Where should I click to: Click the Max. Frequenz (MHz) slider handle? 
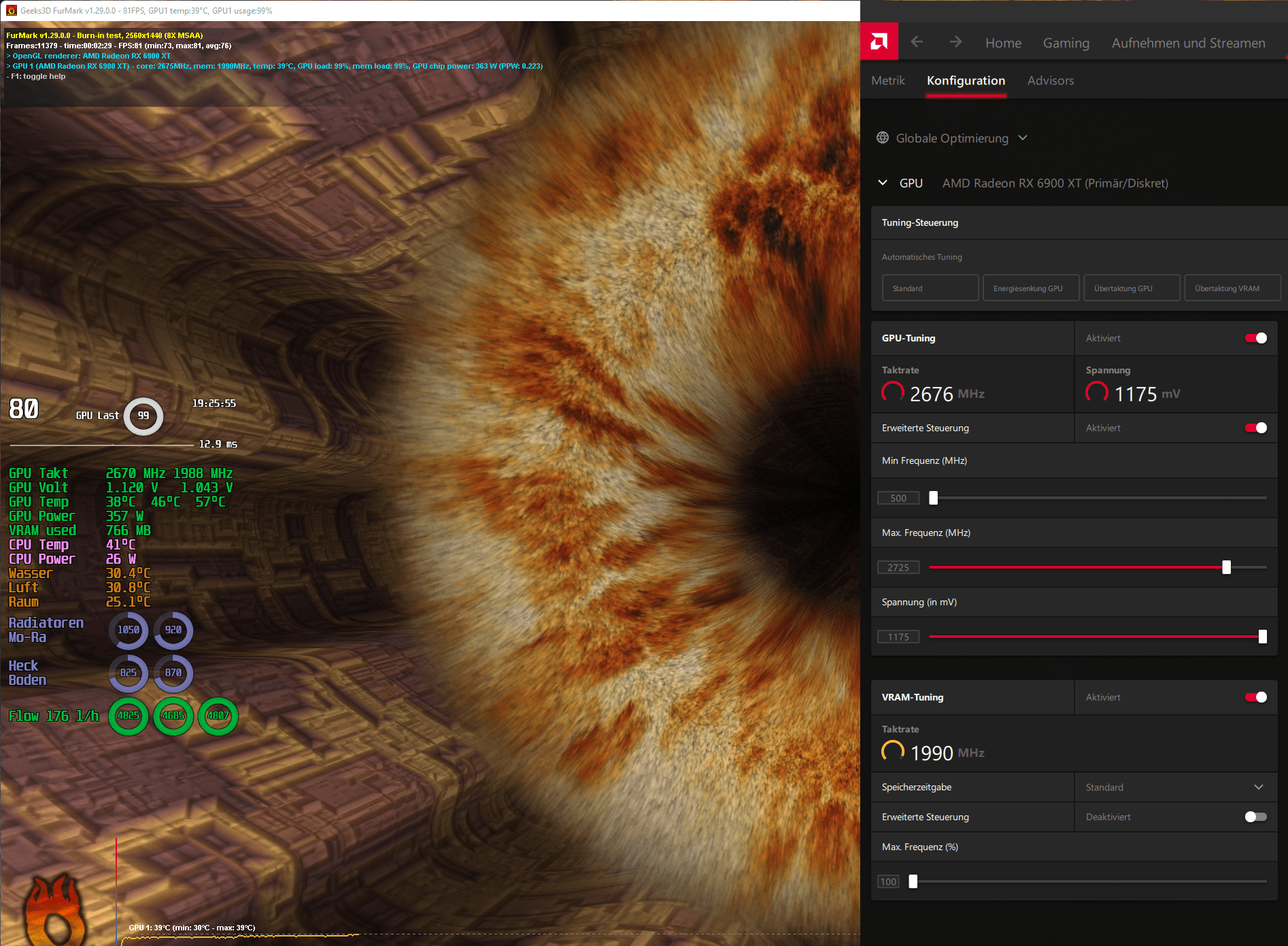pos(1227,567)
